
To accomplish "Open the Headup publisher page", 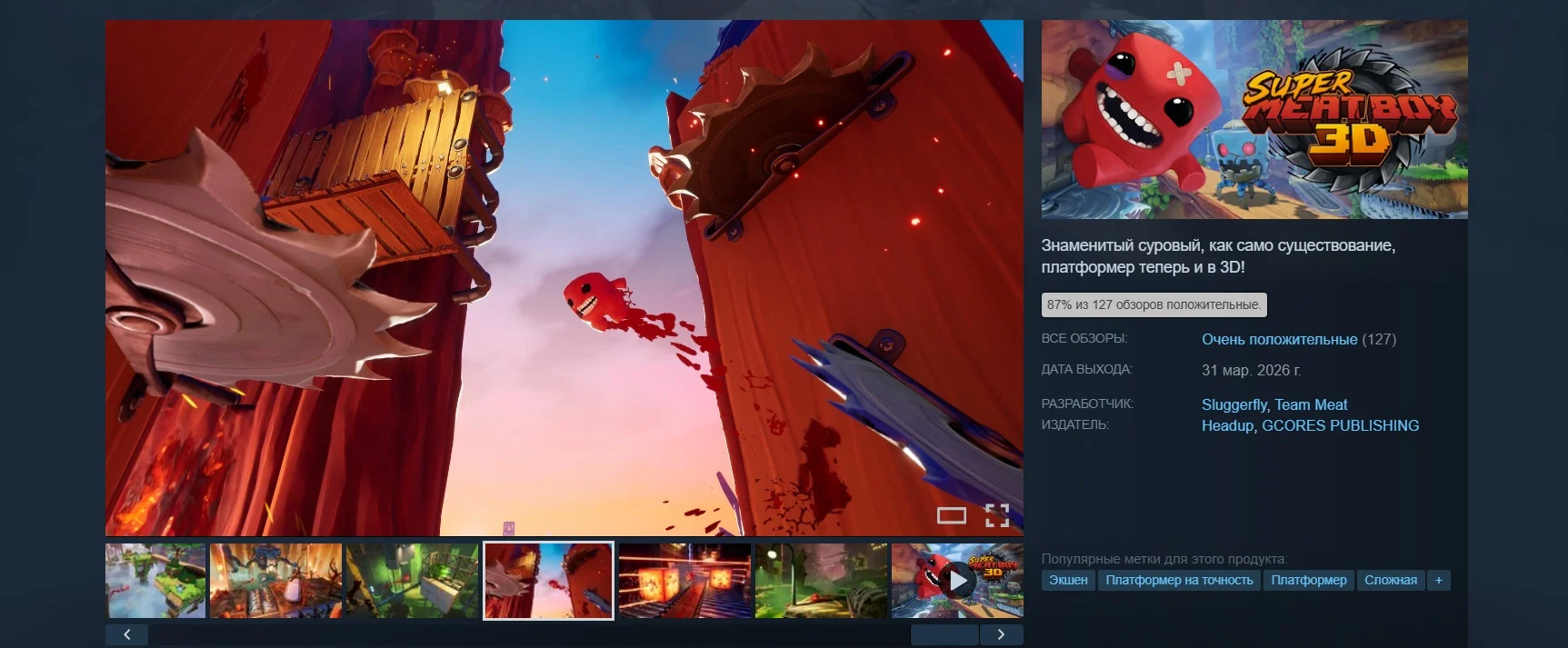I will 1227,425.
